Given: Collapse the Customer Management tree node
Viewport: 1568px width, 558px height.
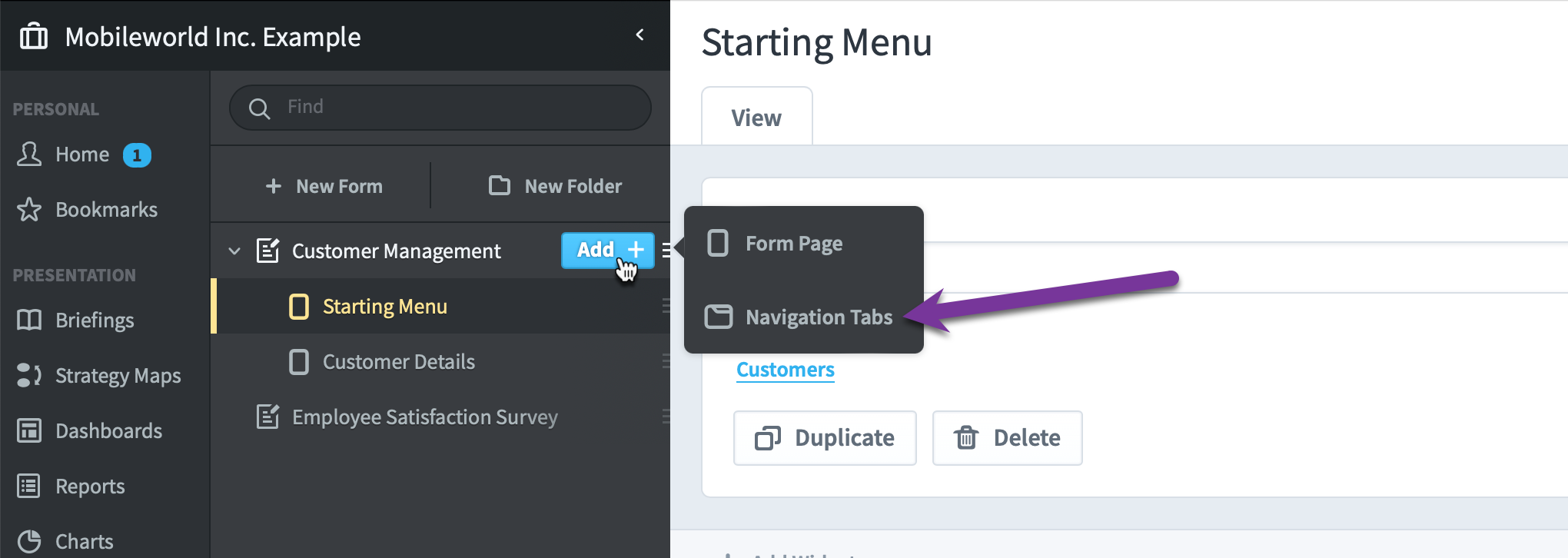Looking at the screenshot, I should click(234, 251).
